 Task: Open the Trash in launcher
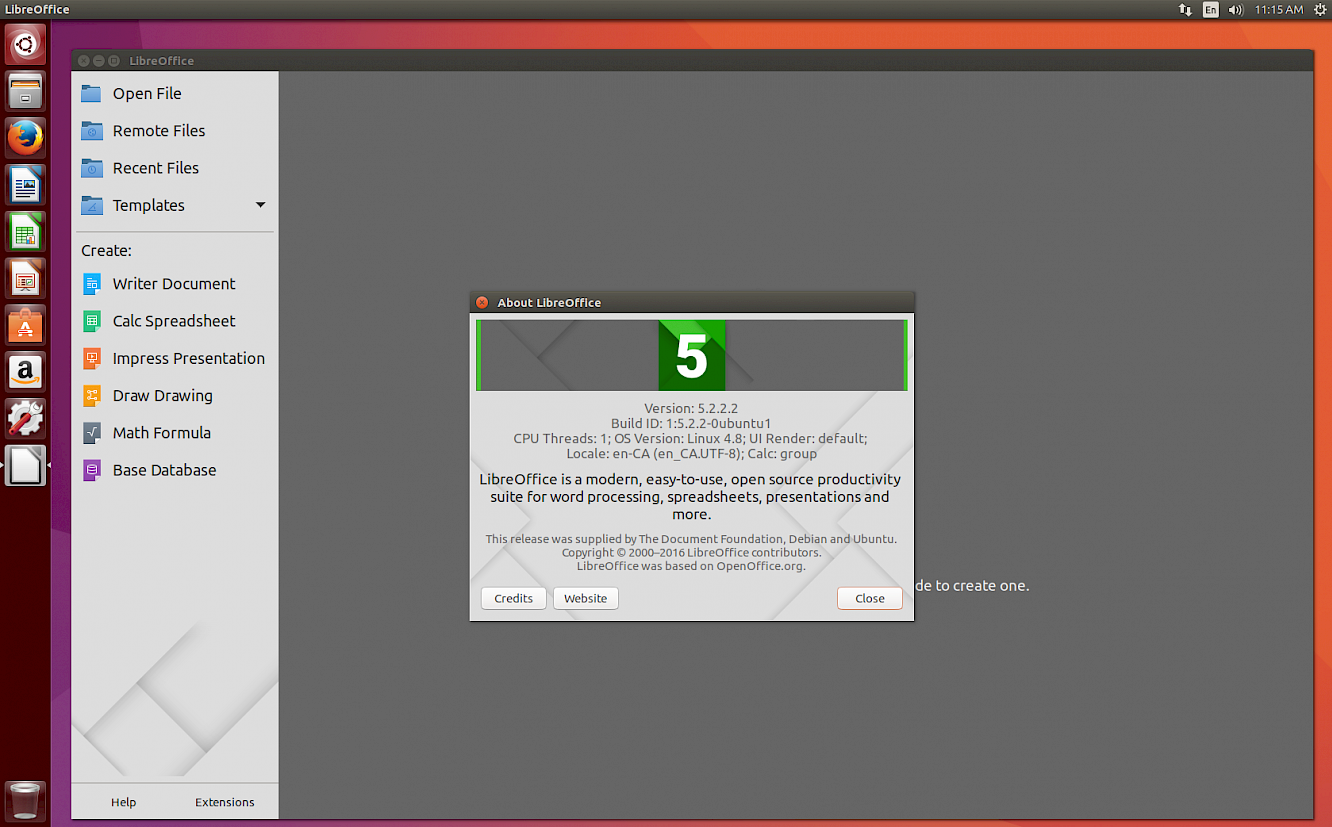point(25,801)
